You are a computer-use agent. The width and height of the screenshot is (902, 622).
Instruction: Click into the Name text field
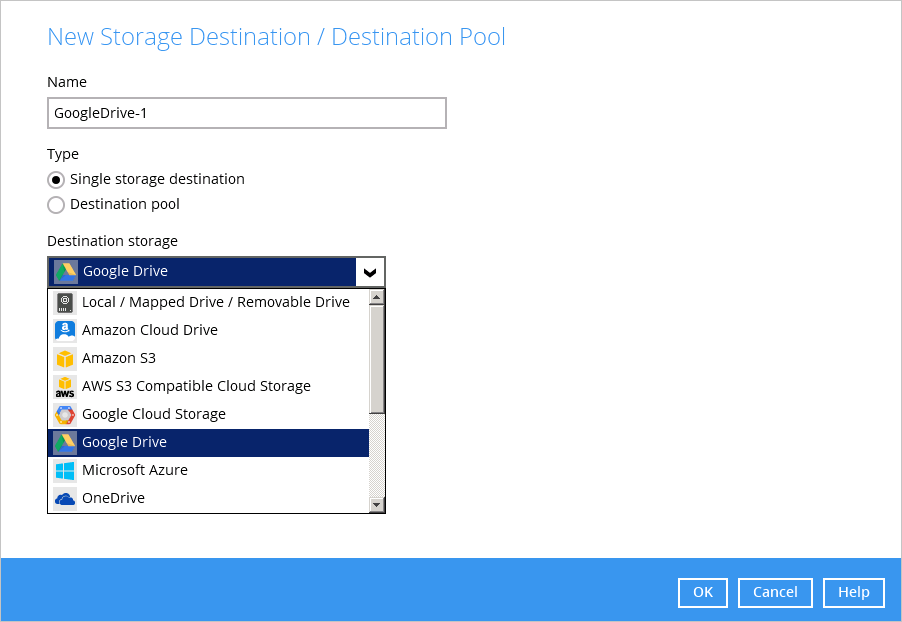tap(247, 113)
